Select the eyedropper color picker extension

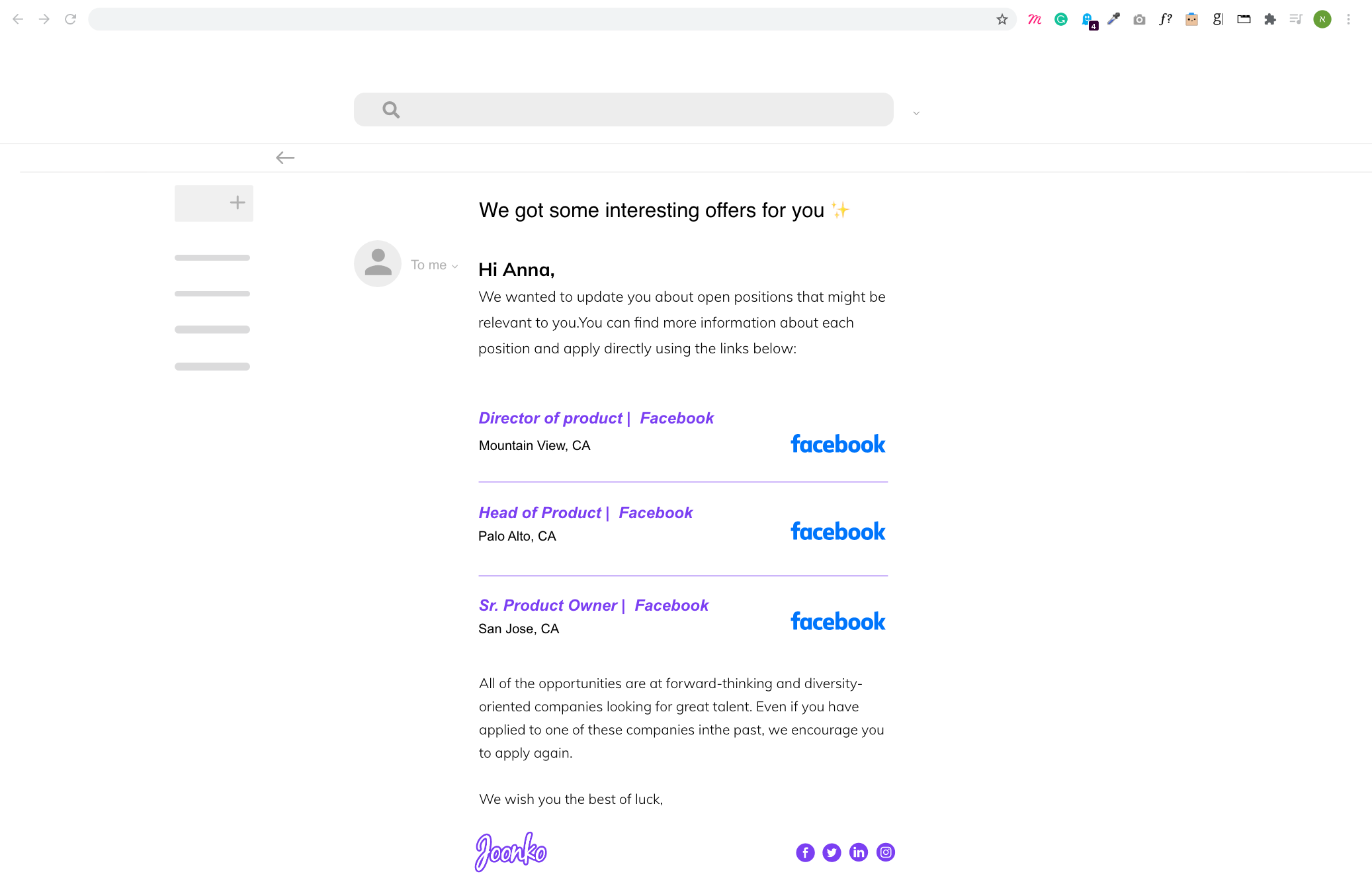tap(1114, 19)
